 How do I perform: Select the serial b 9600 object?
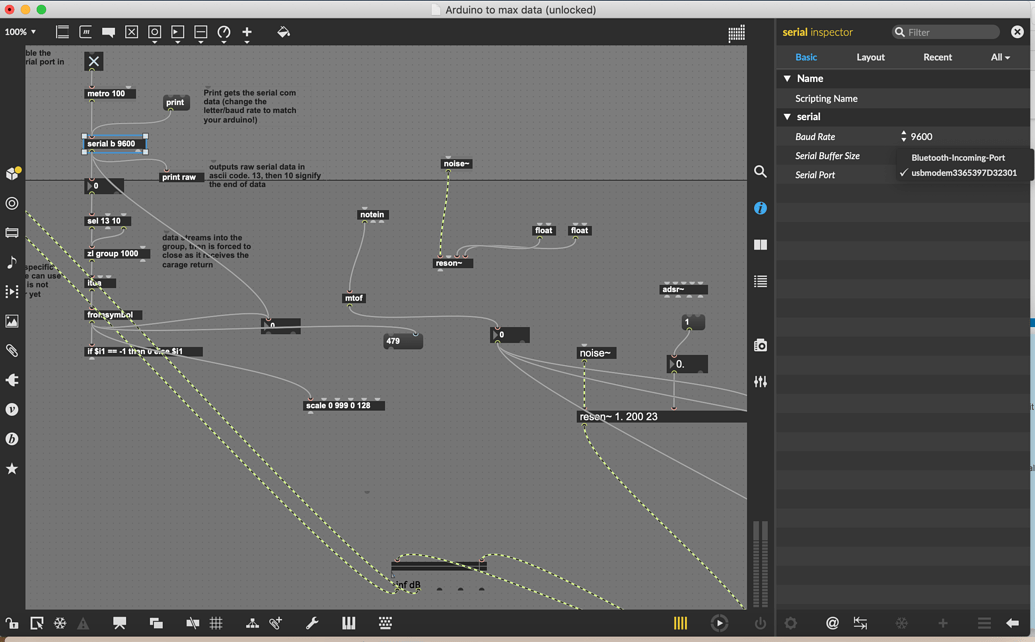pyautogui.click(x=114, y=144)
